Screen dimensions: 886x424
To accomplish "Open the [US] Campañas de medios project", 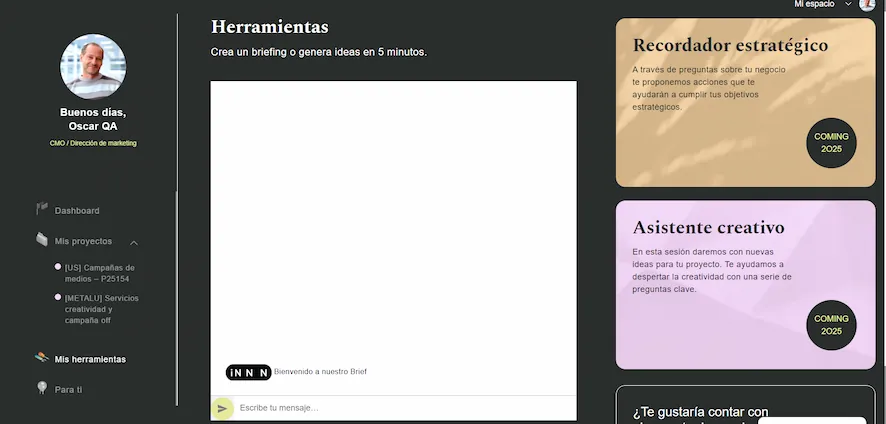I will (x=99, y=273).
